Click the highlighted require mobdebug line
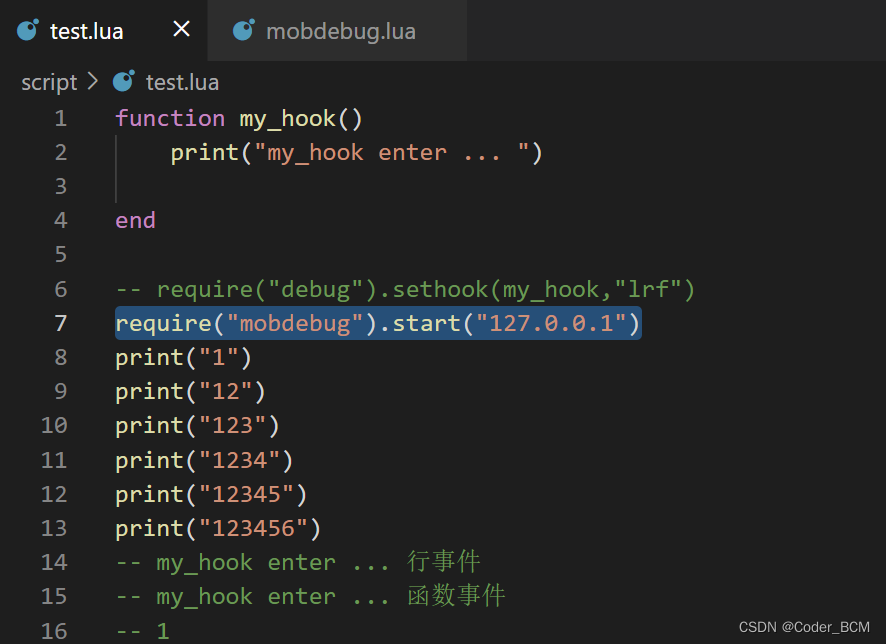886x644 pixels. point(377,323)
